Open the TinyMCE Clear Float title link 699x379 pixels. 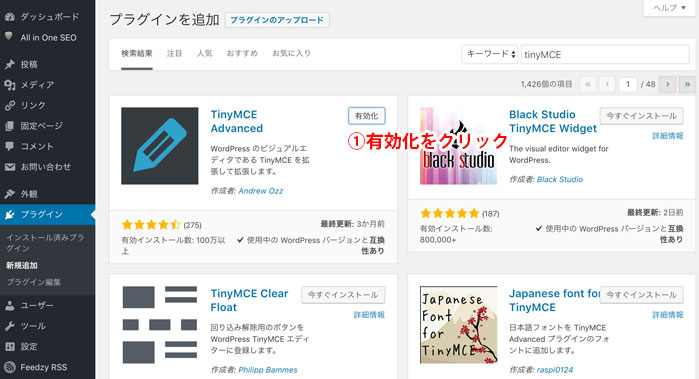tap(249, 301)
